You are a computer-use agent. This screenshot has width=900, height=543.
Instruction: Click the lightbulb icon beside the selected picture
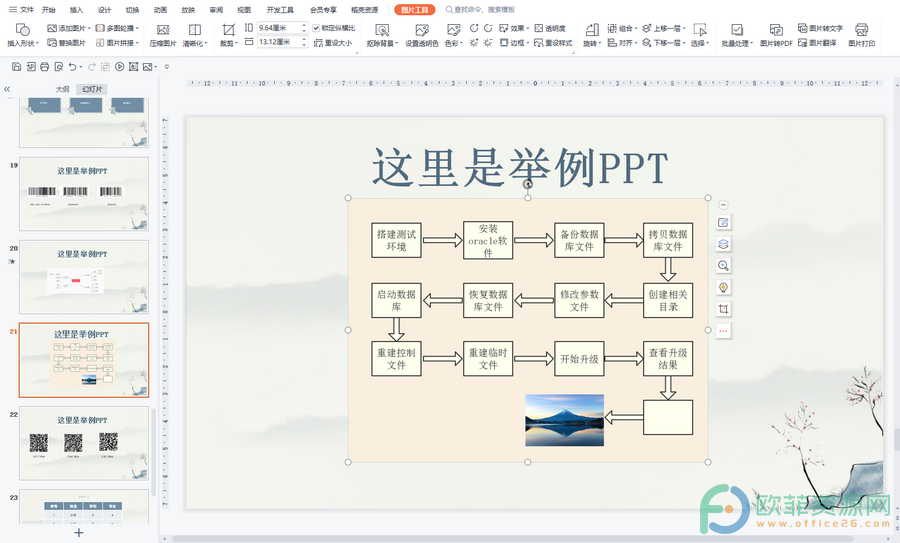coord(723,287)
